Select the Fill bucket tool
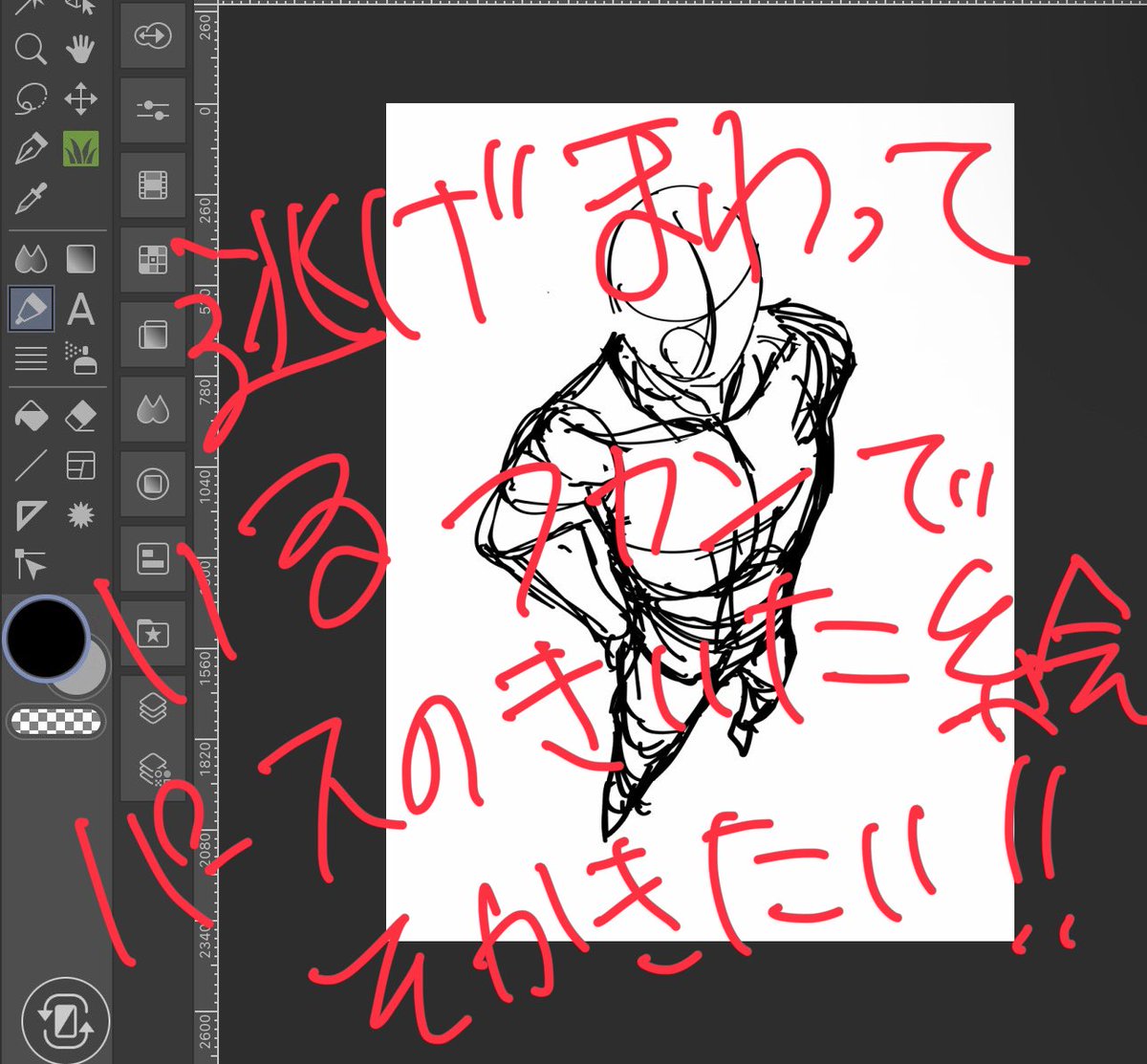This screenshot has height=1064, width=1147. (x=32, y=417)
